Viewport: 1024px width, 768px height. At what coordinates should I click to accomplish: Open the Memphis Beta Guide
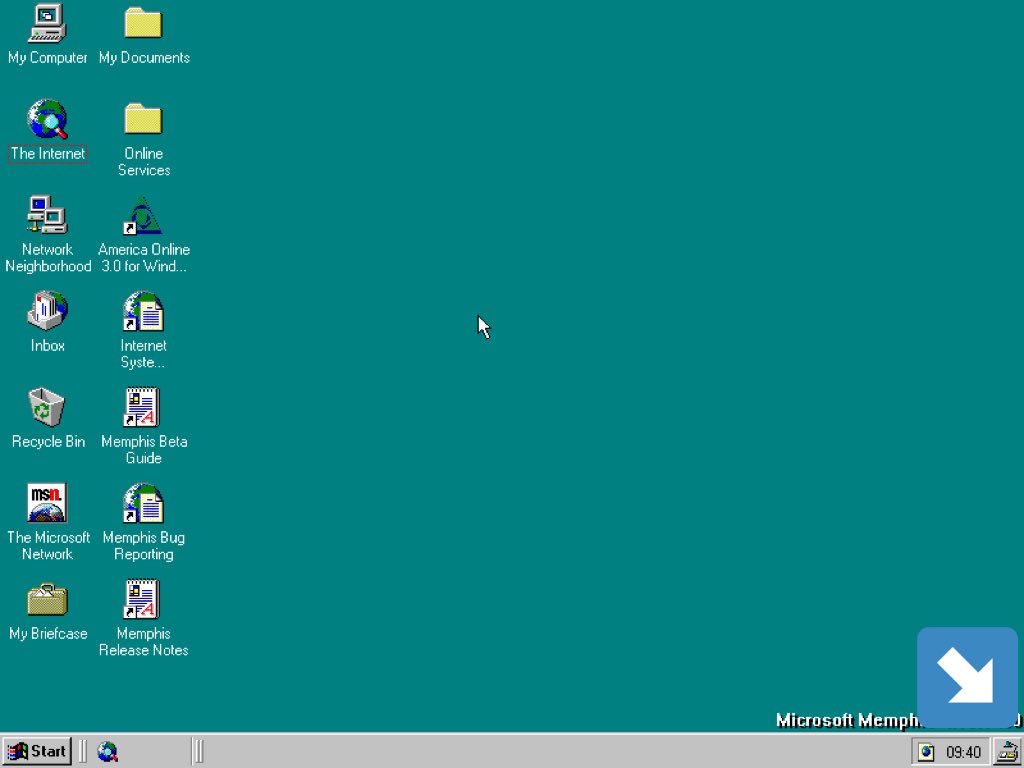143,408
